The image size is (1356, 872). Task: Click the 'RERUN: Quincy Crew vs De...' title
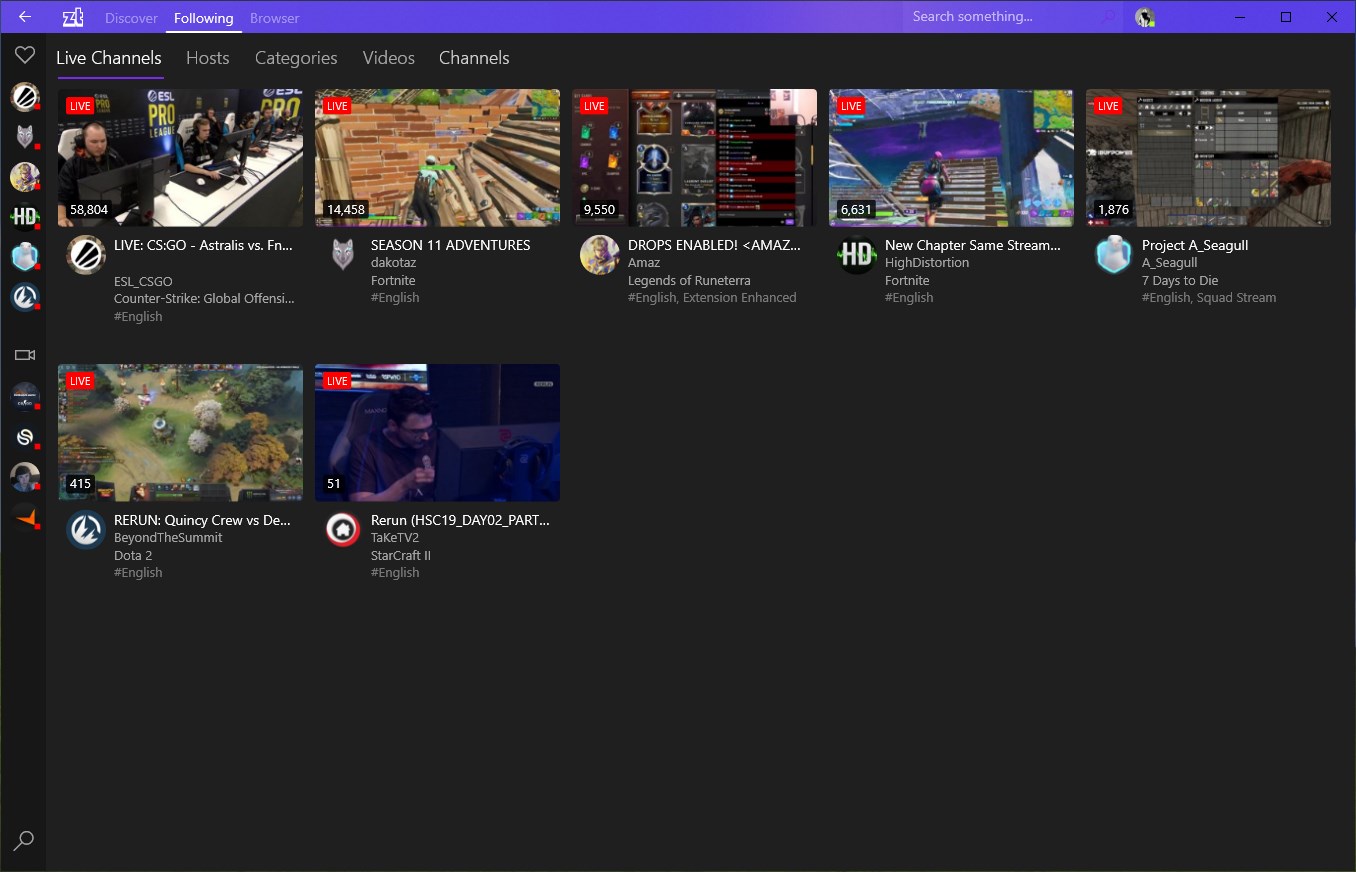pos(202,520)
